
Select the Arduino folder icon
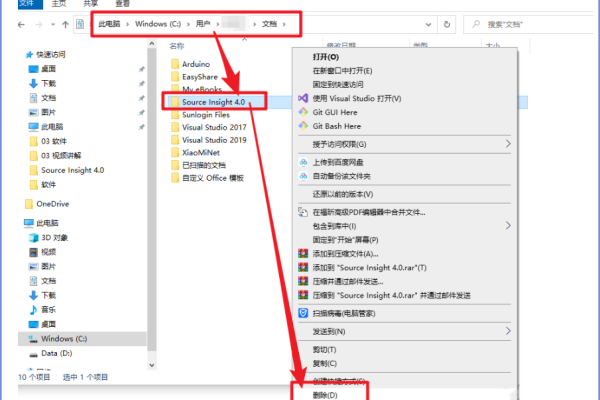(175, 64)
